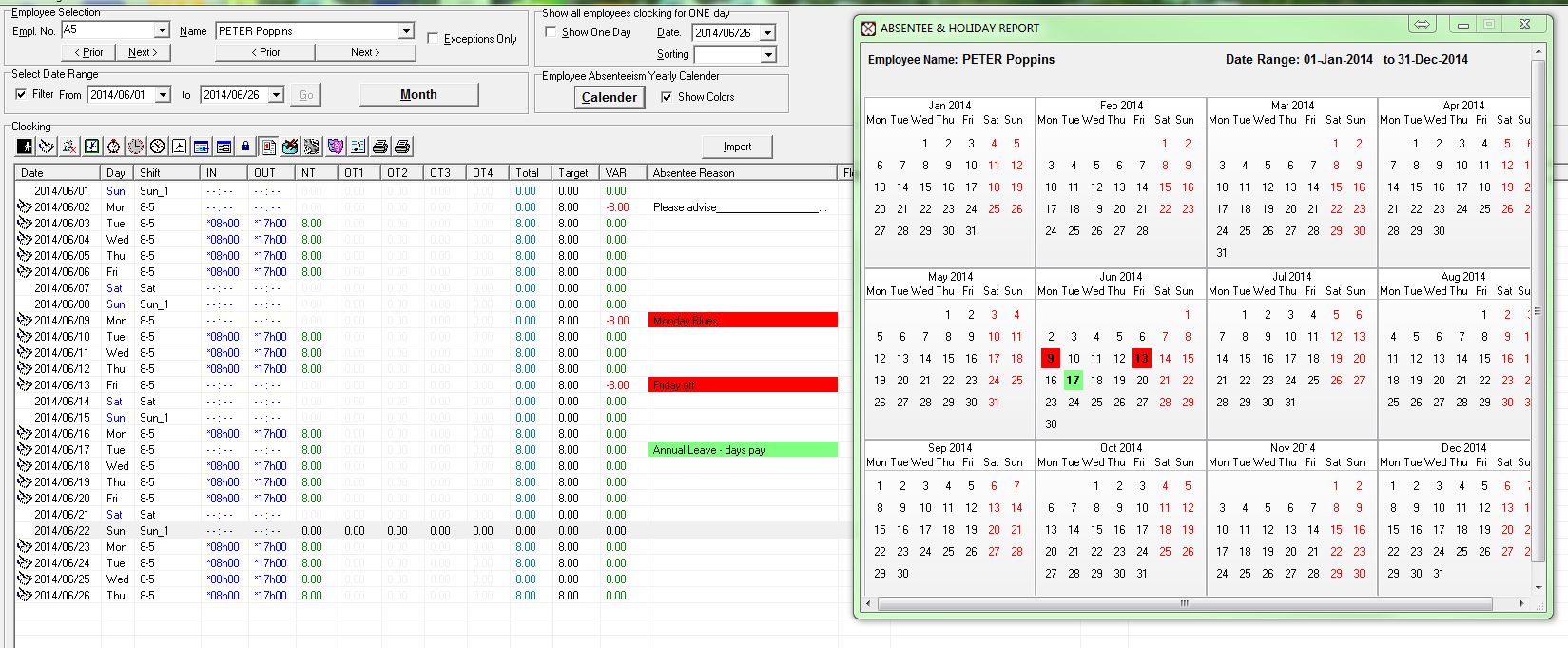Open the Sorting dropdown
Viewport: 1568px width, 648px height.
[767, 55]
